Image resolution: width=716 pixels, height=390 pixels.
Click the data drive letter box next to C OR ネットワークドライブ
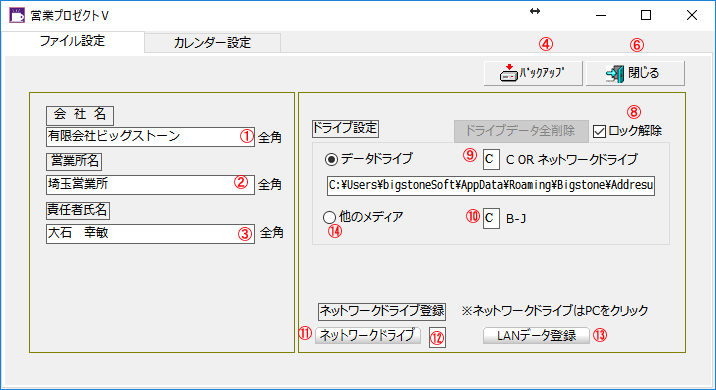coord(491,159)
